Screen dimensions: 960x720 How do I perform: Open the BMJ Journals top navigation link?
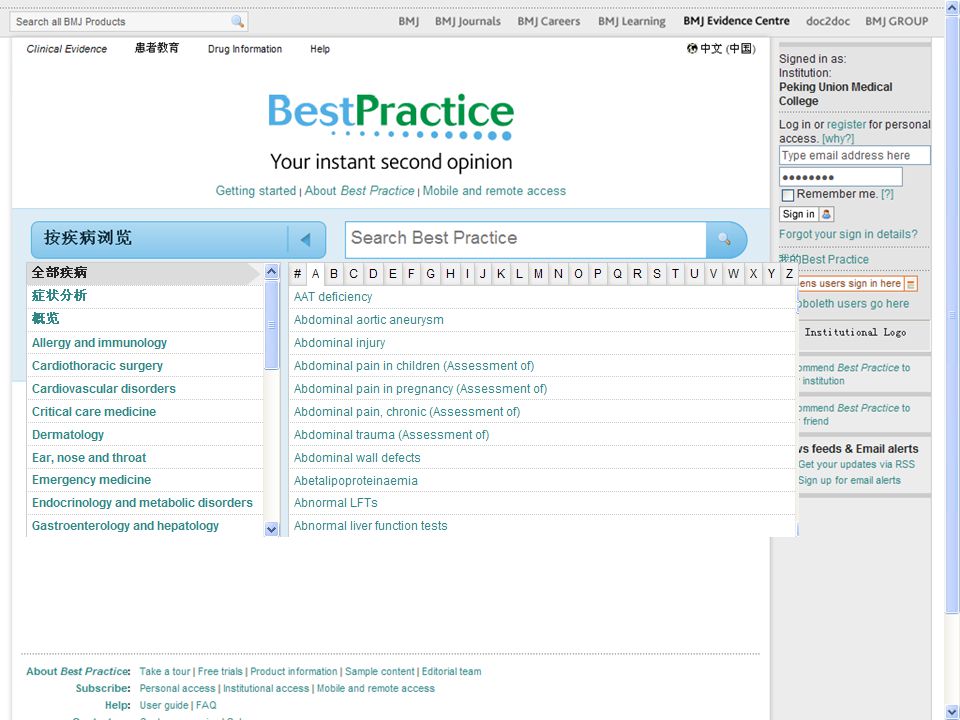pos(468,21)
